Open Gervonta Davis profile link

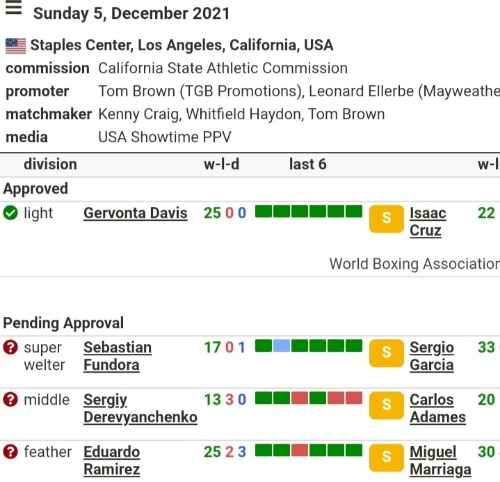135,213
